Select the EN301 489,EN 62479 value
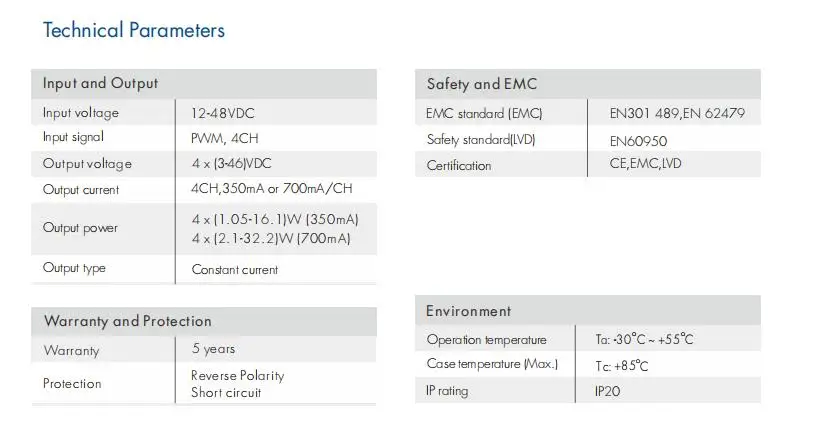This screenshot has height=429, width=827. click(x=677, y=113)
